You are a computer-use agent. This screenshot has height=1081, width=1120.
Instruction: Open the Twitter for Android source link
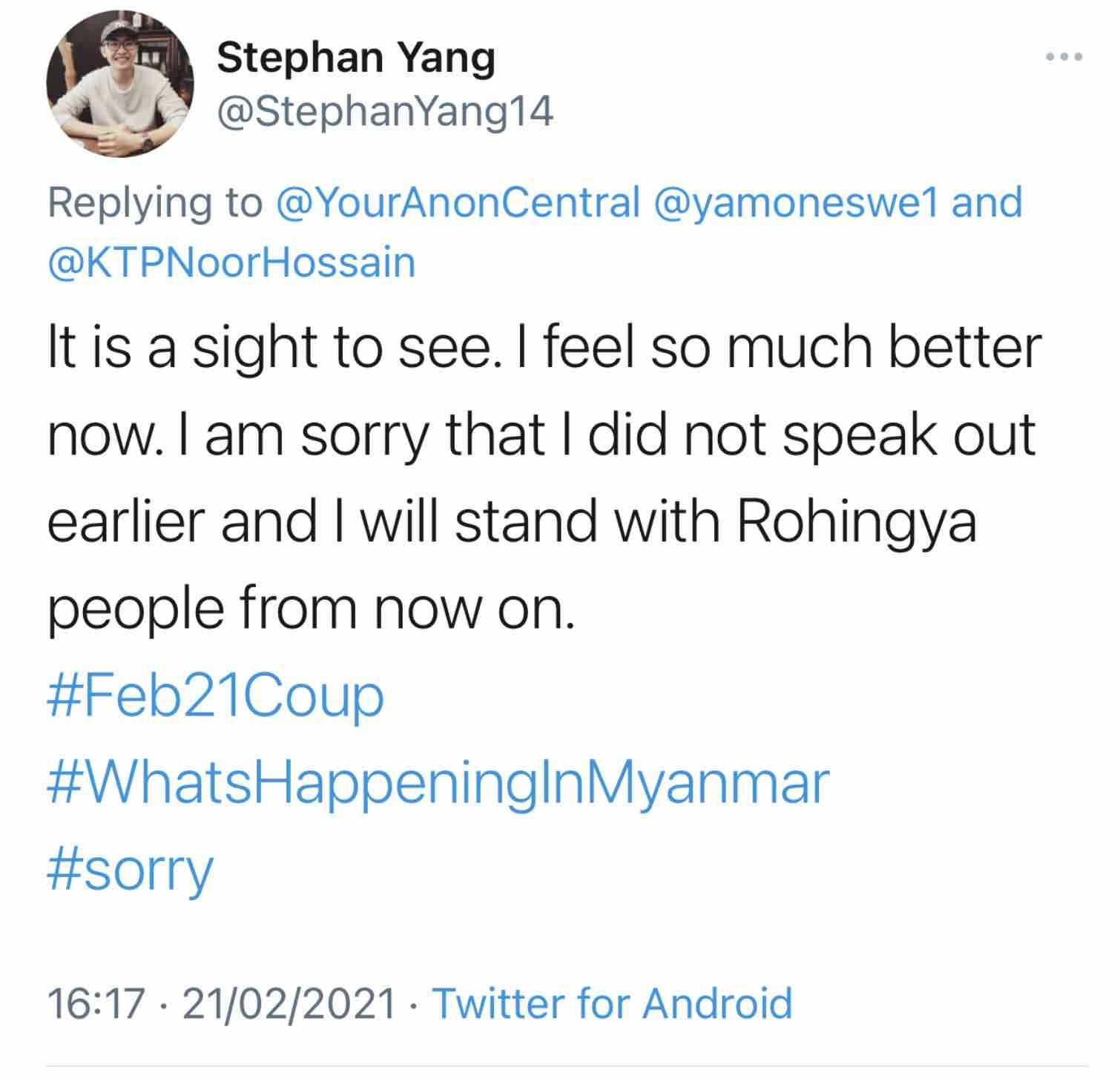coord(612,1002)
